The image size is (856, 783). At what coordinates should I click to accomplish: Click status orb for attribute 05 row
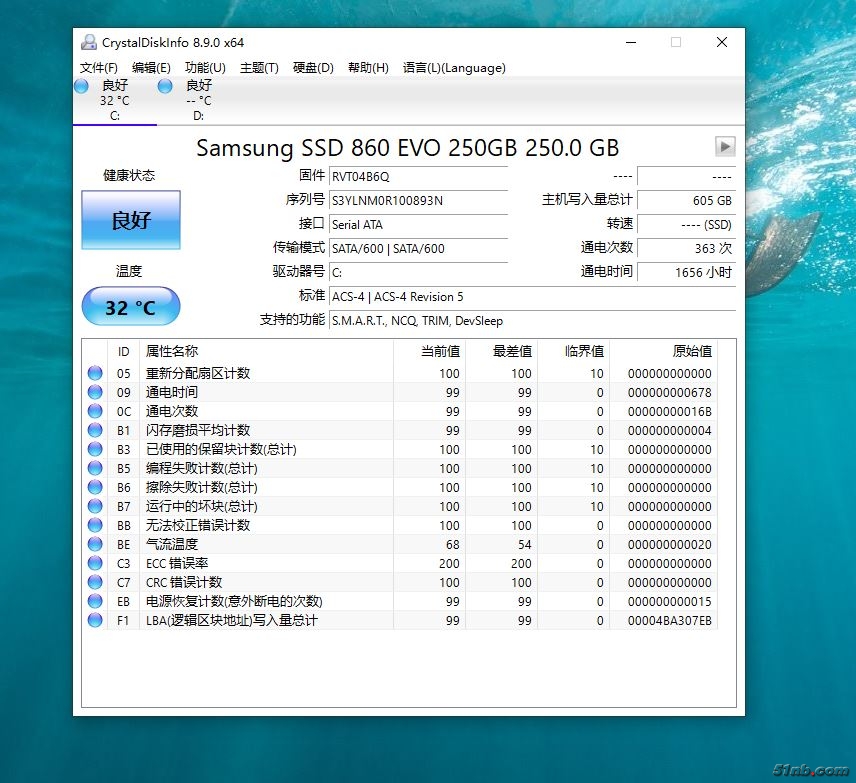pyautogui.click(x=95, y=373)
